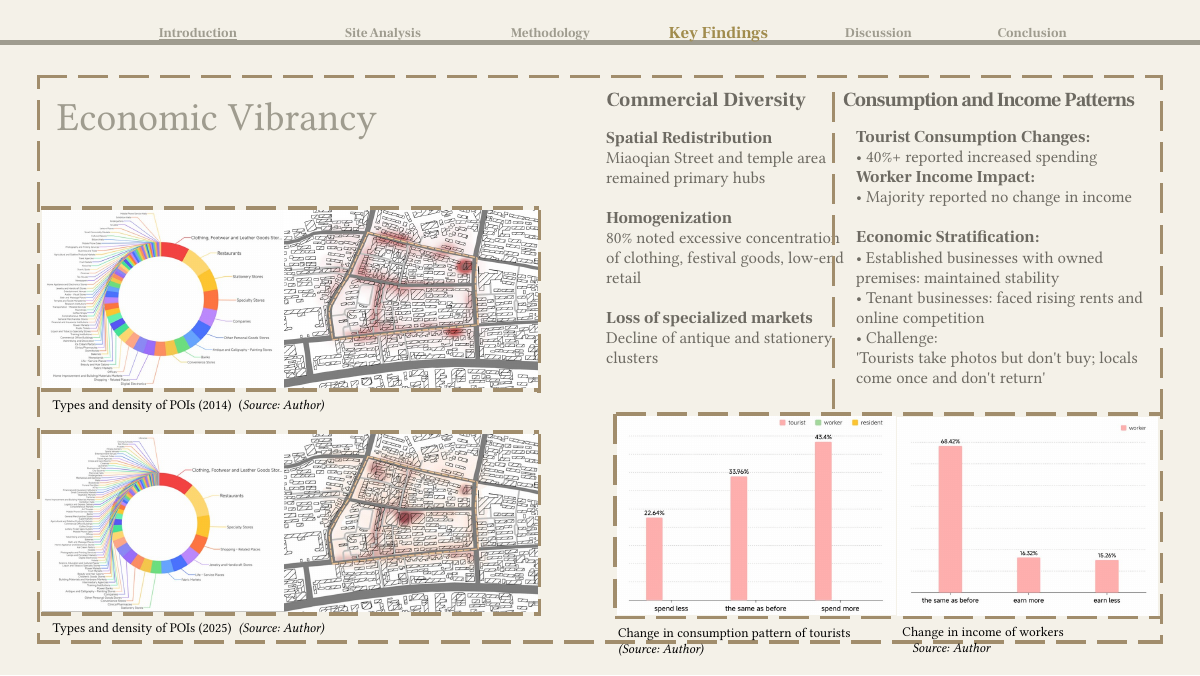Click the 'spend more' bar at 43.4%
The width and height of the screenshot is (1200, 676).
click(x=823, y=521)
